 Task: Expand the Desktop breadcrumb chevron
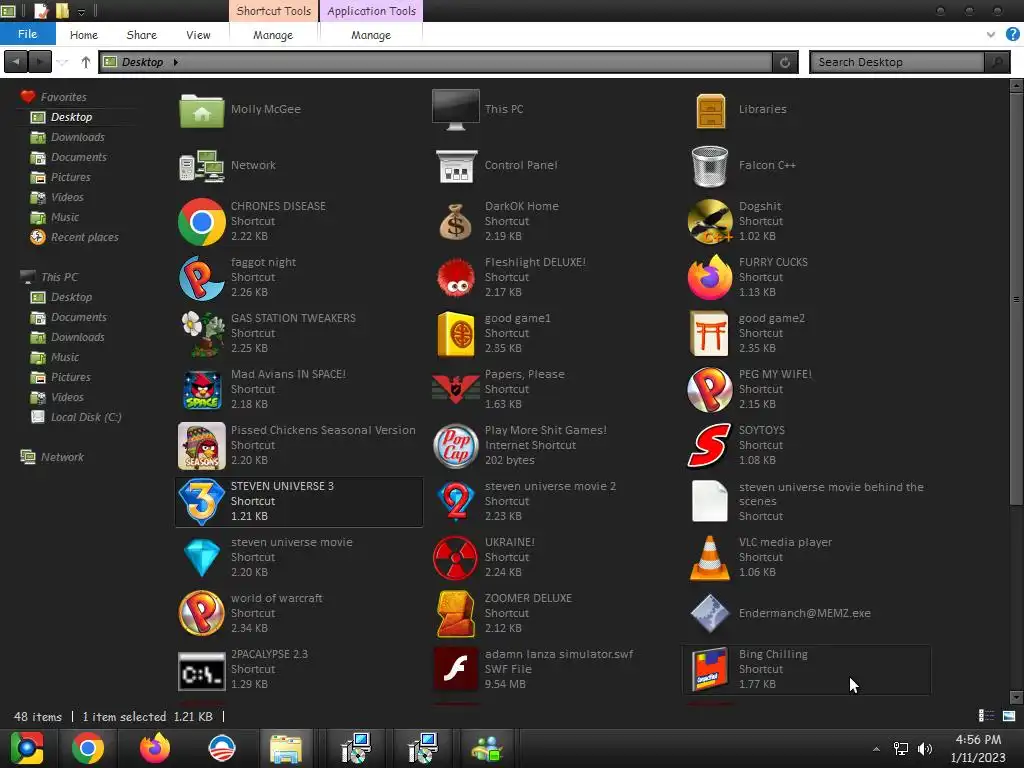coord(176,62)
